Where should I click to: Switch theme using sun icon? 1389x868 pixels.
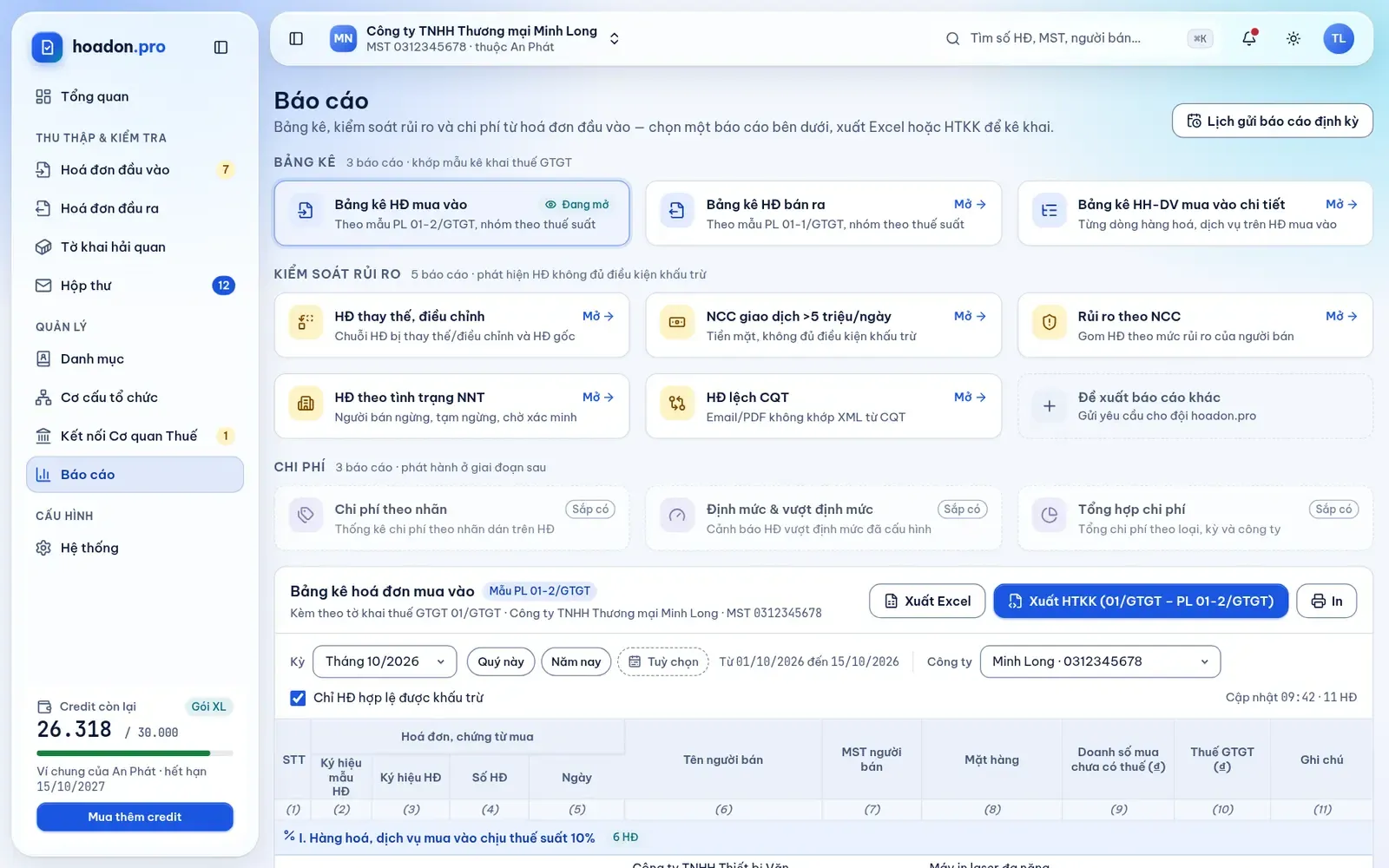coord(1294,38)
